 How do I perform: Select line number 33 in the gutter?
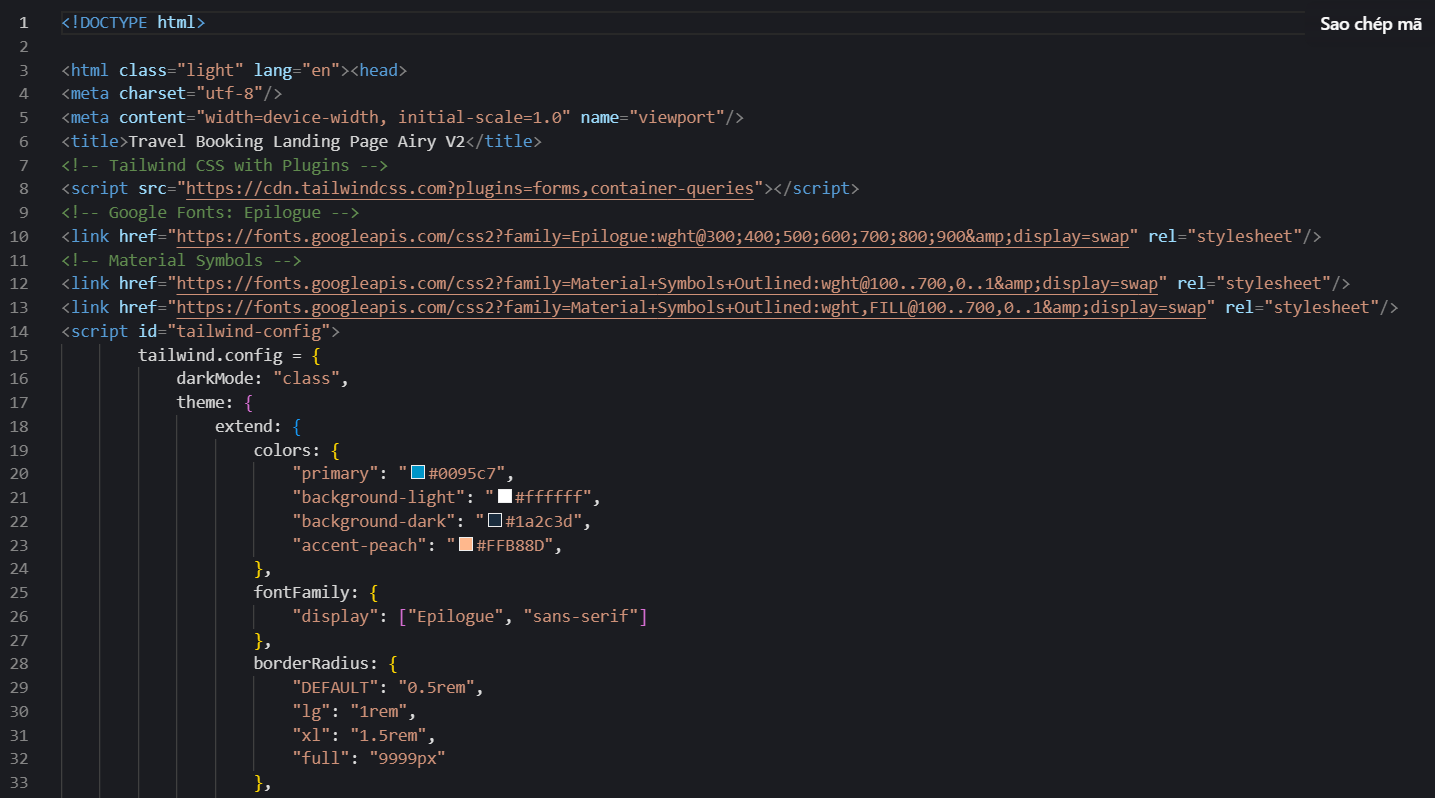[22, 783]
